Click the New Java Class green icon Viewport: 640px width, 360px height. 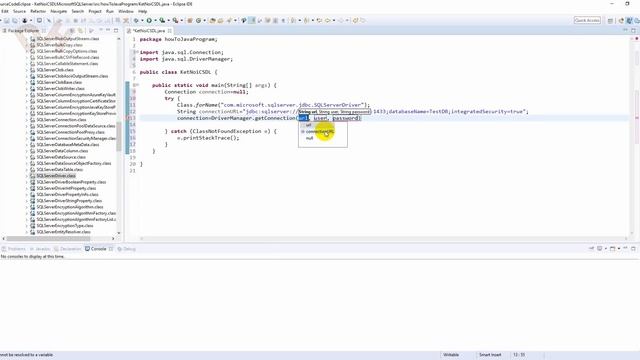(198, 20)
